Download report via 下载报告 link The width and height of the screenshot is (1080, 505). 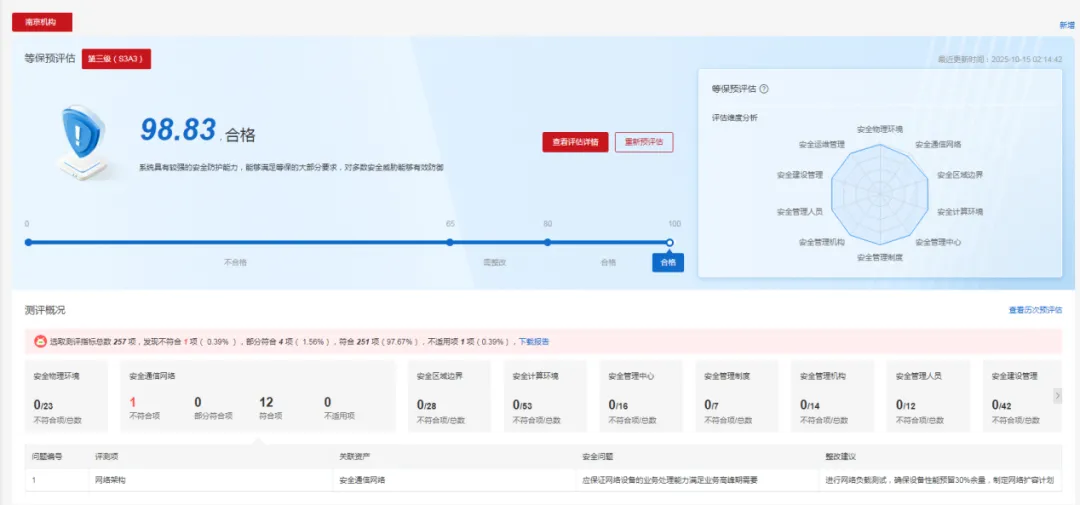pyautogui.click(x=533, y=342)
